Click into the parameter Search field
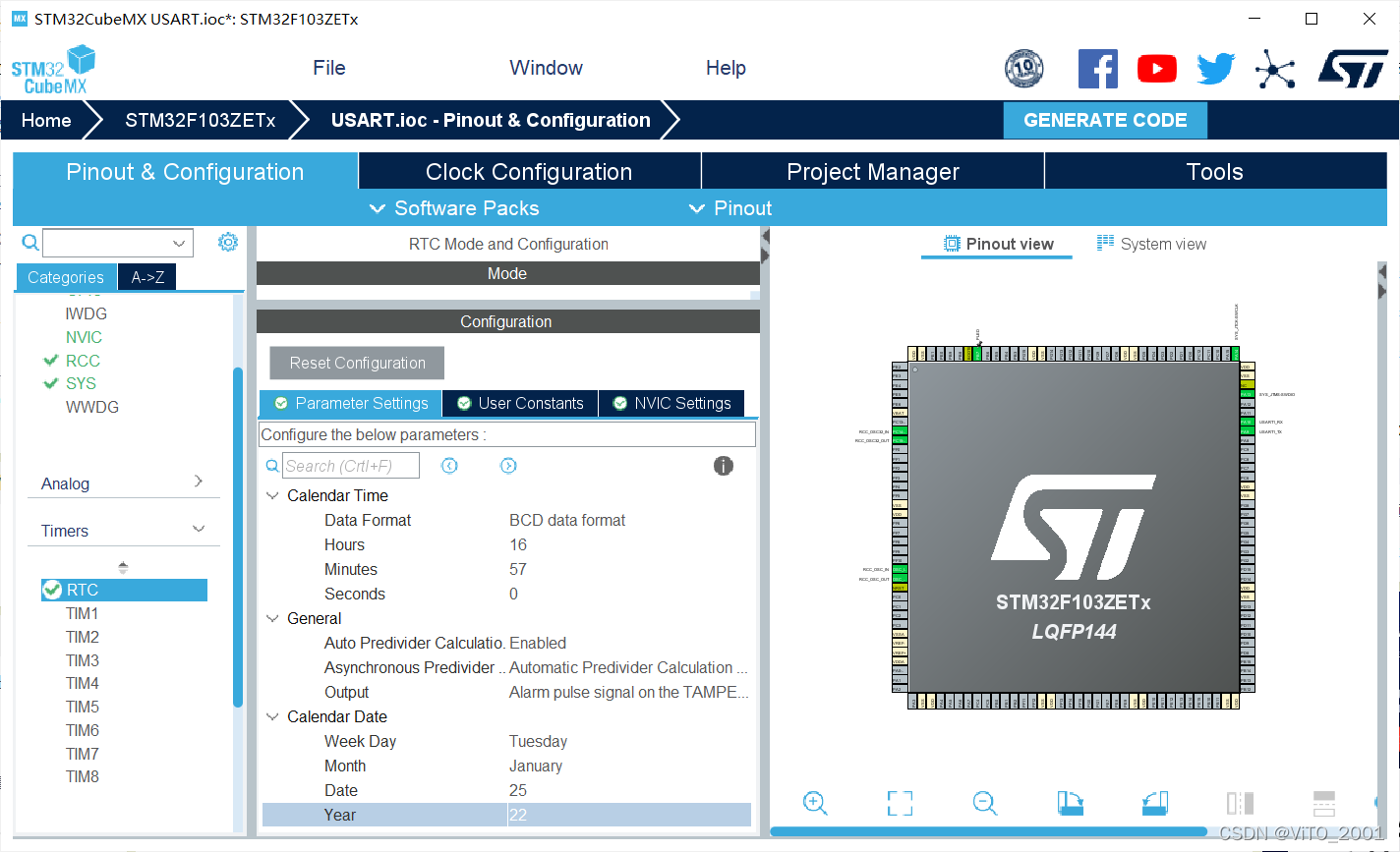 coord(351,466)
